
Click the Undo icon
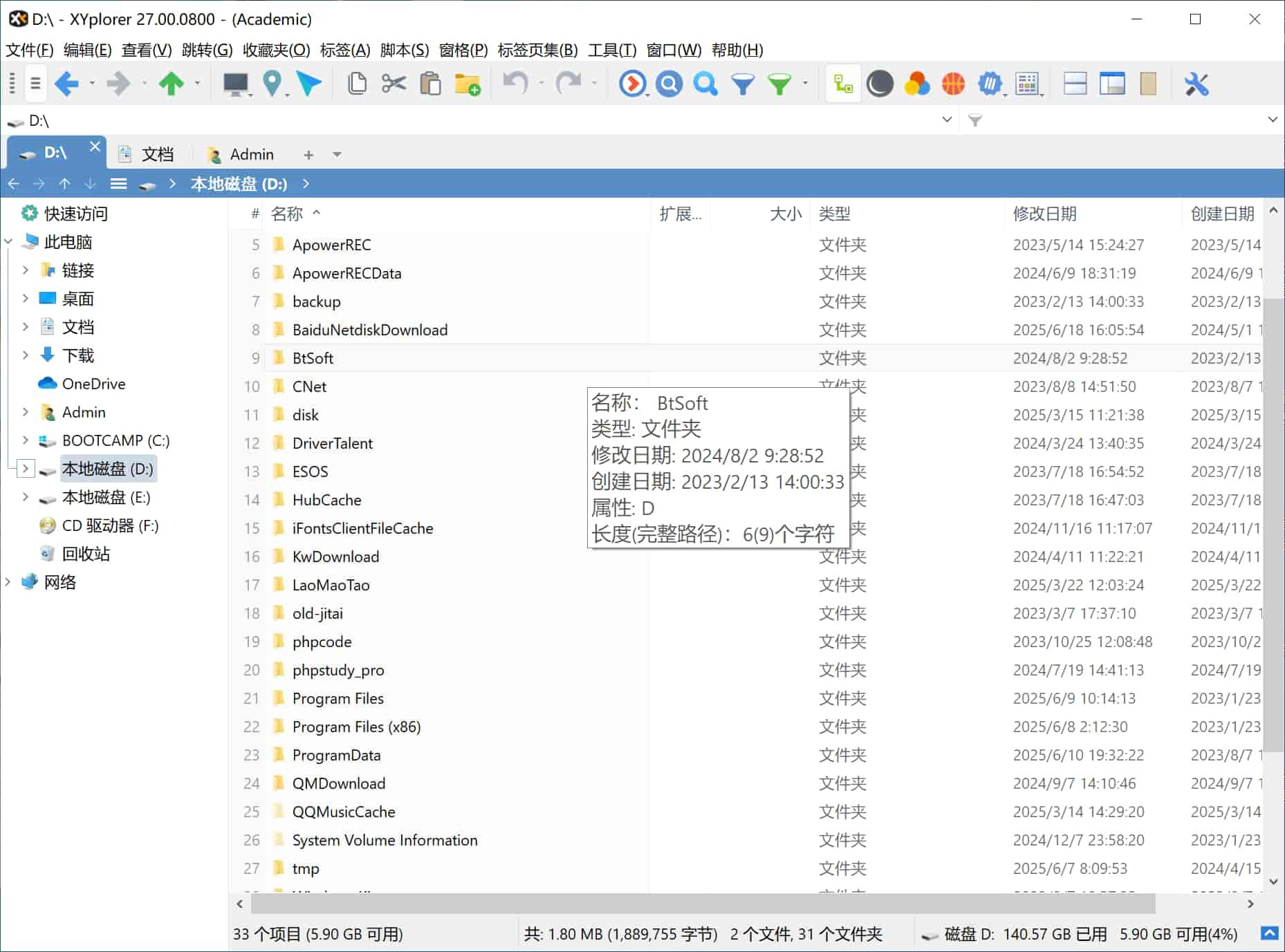pyautogui.click(x=515, y=83)
